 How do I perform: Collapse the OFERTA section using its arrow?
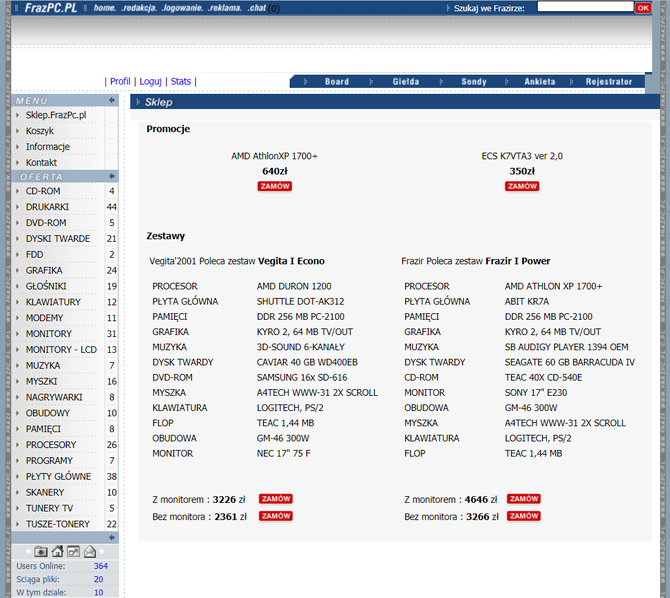(112, 176)
